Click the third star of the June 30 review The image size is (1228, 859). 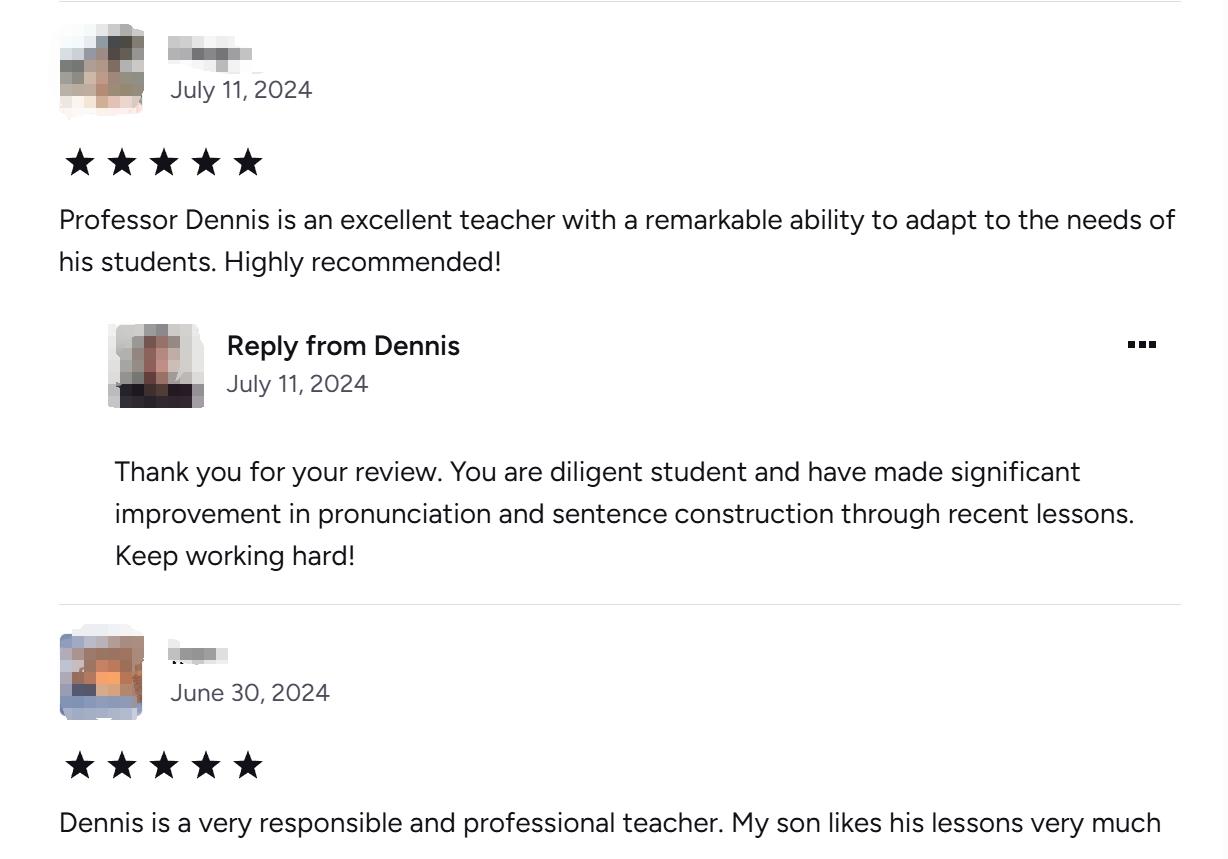pos(163,766)
